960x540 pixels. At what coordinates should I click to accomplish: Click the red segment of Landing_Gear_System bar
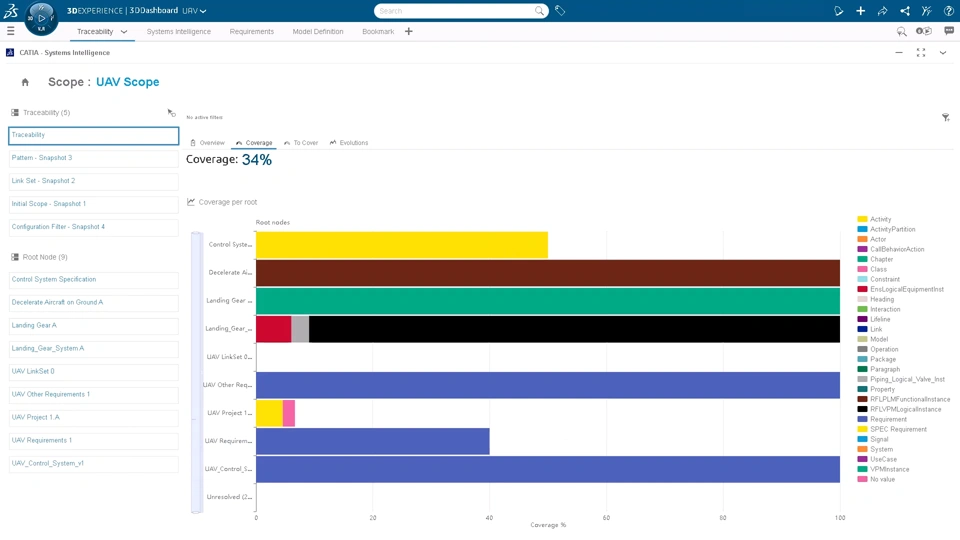click(274, 329)
